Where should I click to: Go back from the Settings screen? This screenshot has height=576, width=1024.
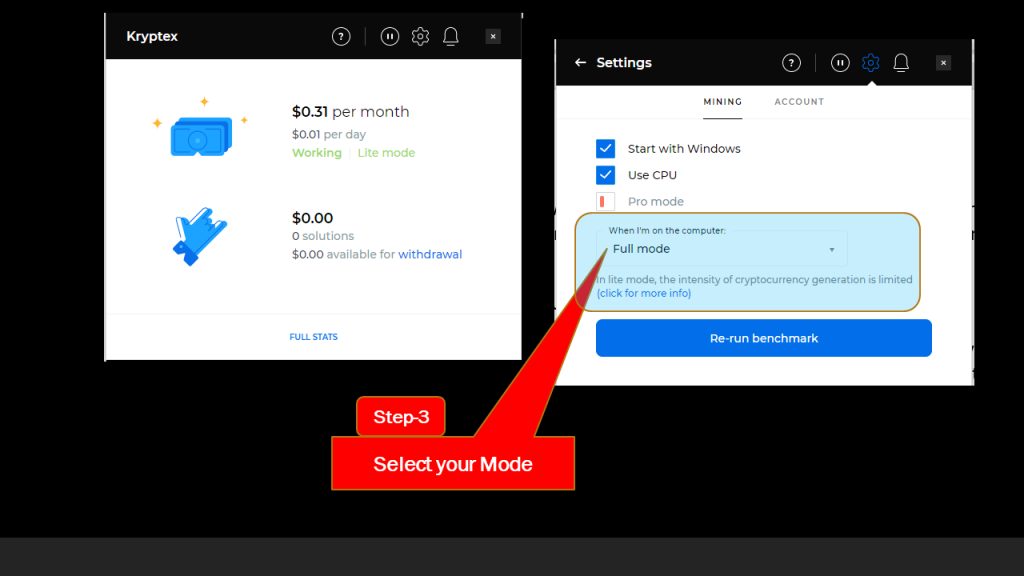point(580,63)
